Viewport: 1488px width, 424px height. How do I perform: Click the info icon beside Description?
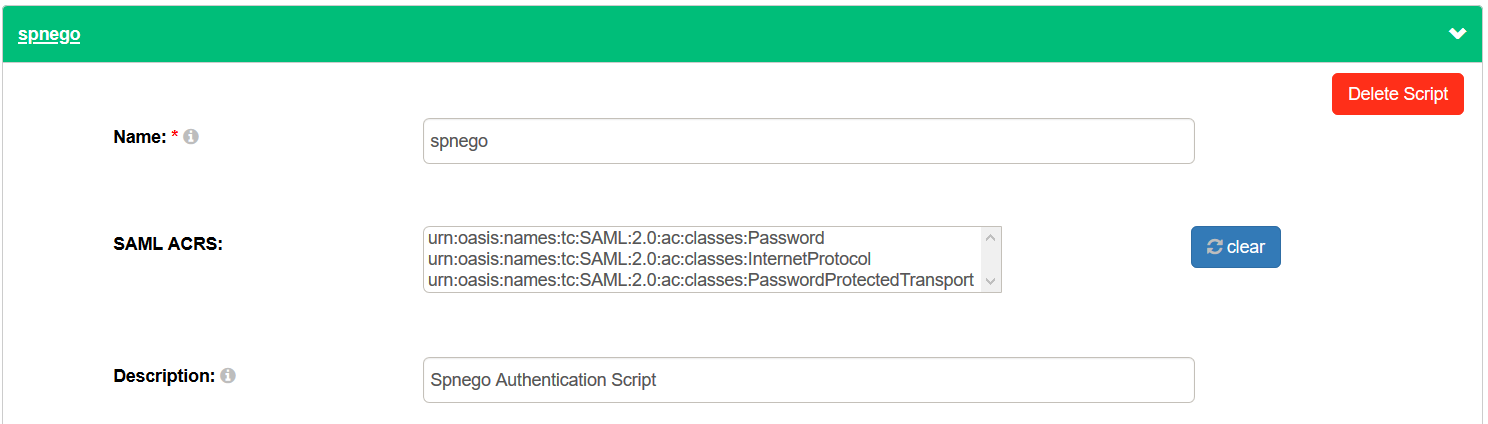click(228, 376)
